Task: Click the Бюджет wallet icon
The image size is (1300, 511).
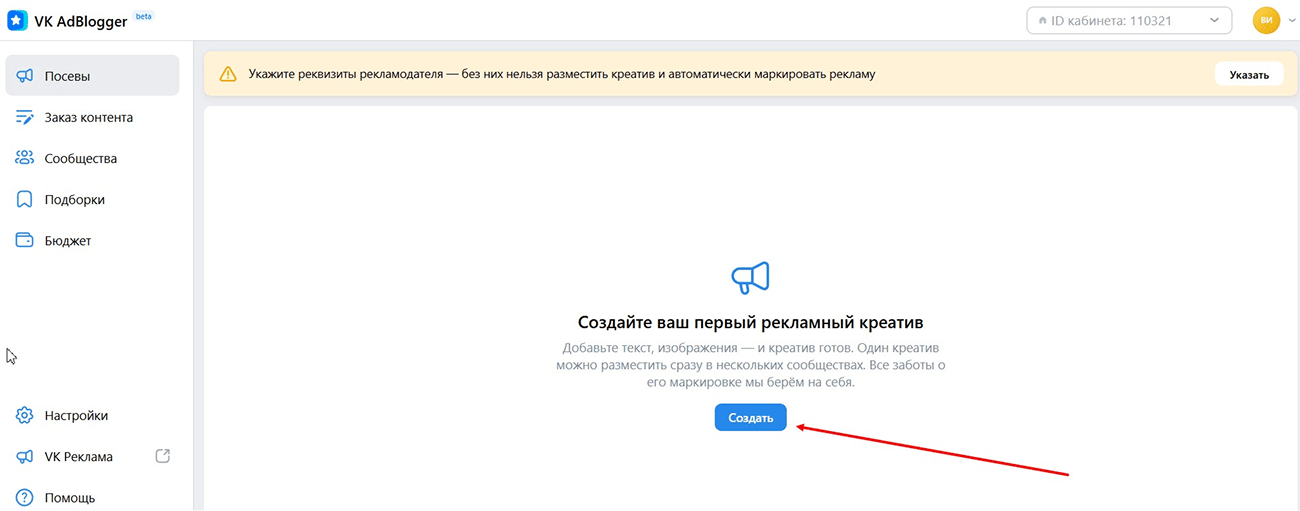Action: tap(25, 240)
